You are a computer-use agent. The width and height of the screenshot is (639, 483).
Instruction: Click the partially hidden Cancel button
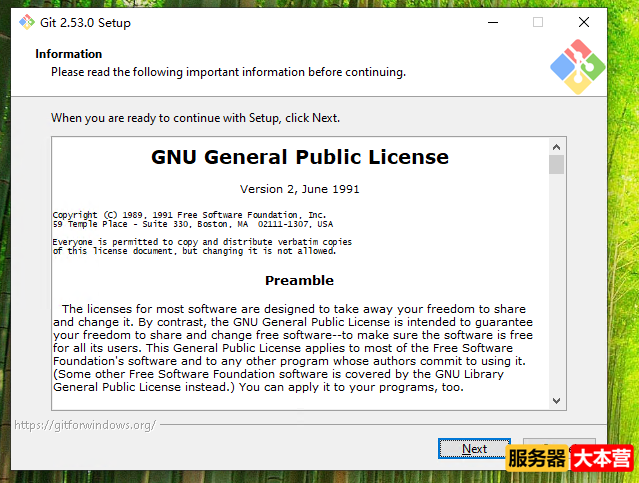[560, 443]
